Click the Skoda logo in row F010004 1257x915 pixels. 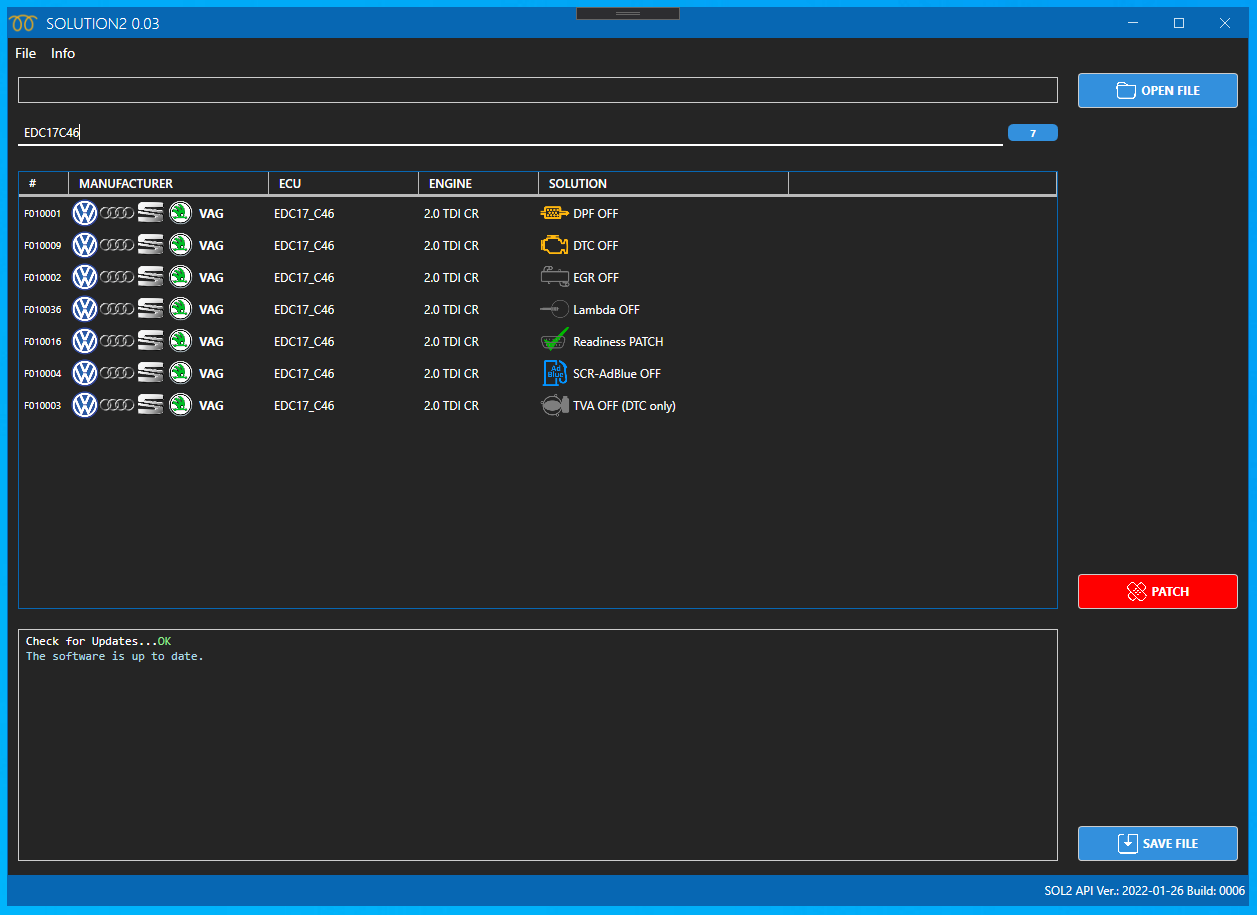[x=180, y=373]
